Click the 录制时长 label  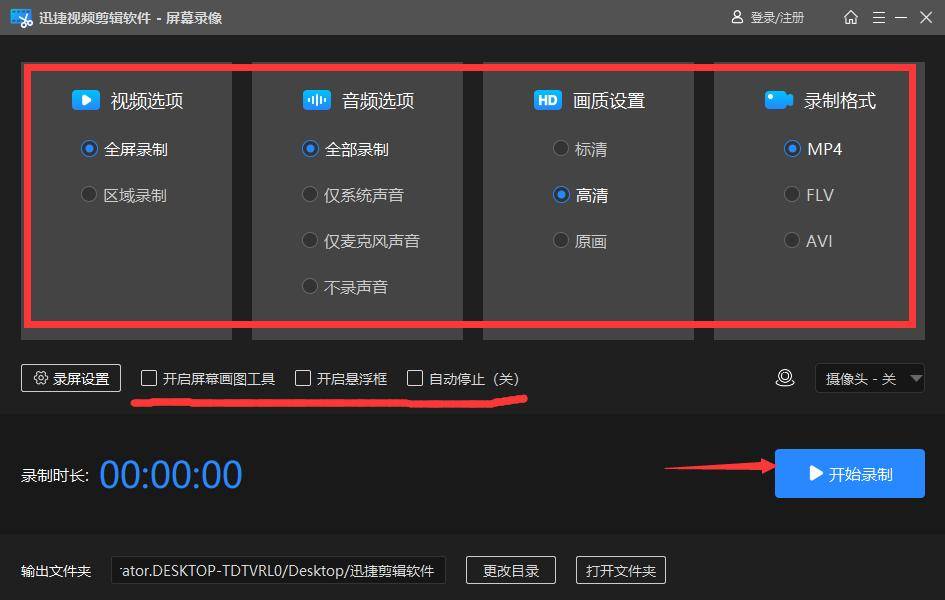click(x=55, y=475)
